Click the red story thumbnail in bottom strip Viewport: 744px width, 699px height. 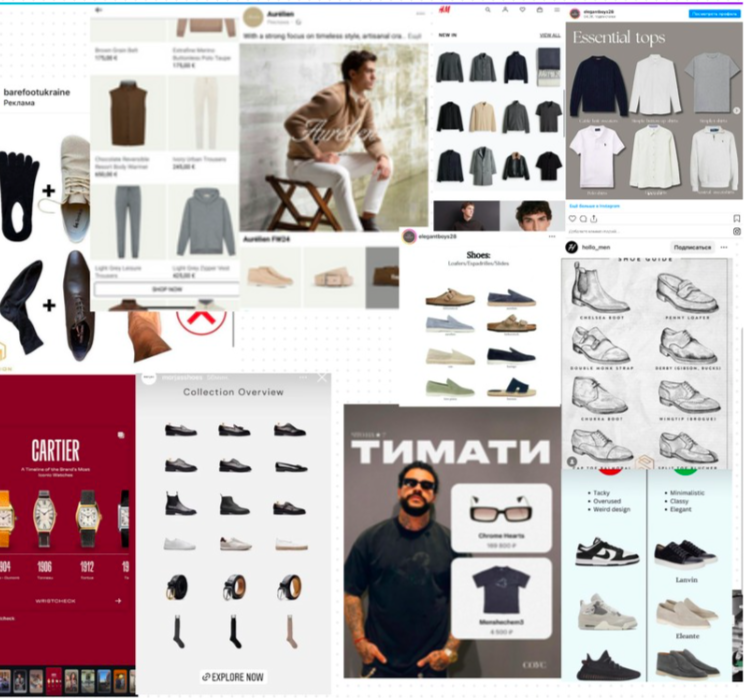(x=54, y=680)
